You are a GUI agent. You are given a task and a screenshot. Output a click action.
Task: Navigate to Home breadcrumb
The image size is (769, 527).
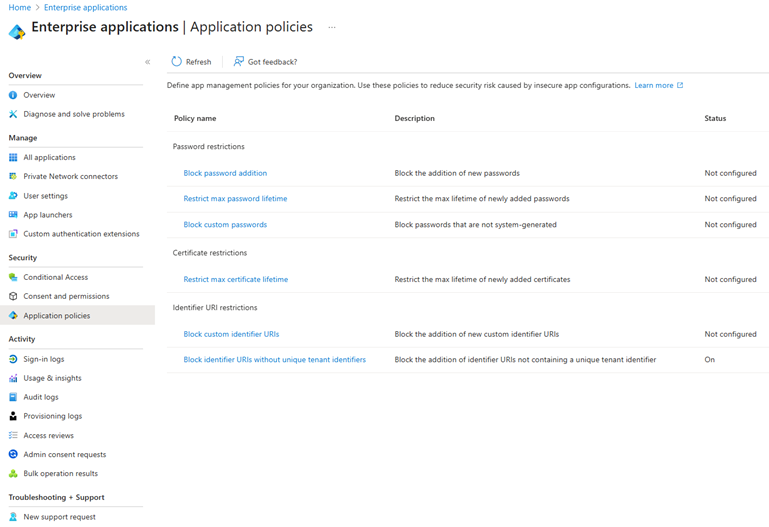(x=19, y=8)
